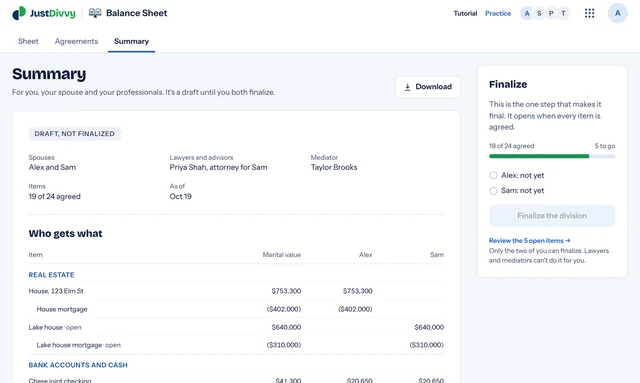Click Sam's Lake house mortgage ($310,000)

click(x=427, y=345)
